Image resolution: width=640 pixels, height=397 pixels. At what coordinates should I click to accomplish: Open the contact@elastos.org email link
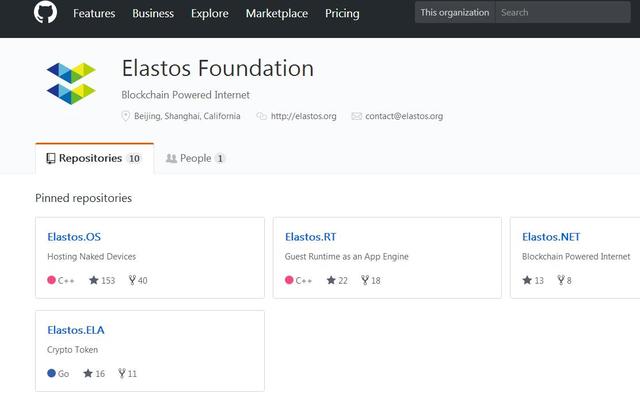click(x=404, y=116)
